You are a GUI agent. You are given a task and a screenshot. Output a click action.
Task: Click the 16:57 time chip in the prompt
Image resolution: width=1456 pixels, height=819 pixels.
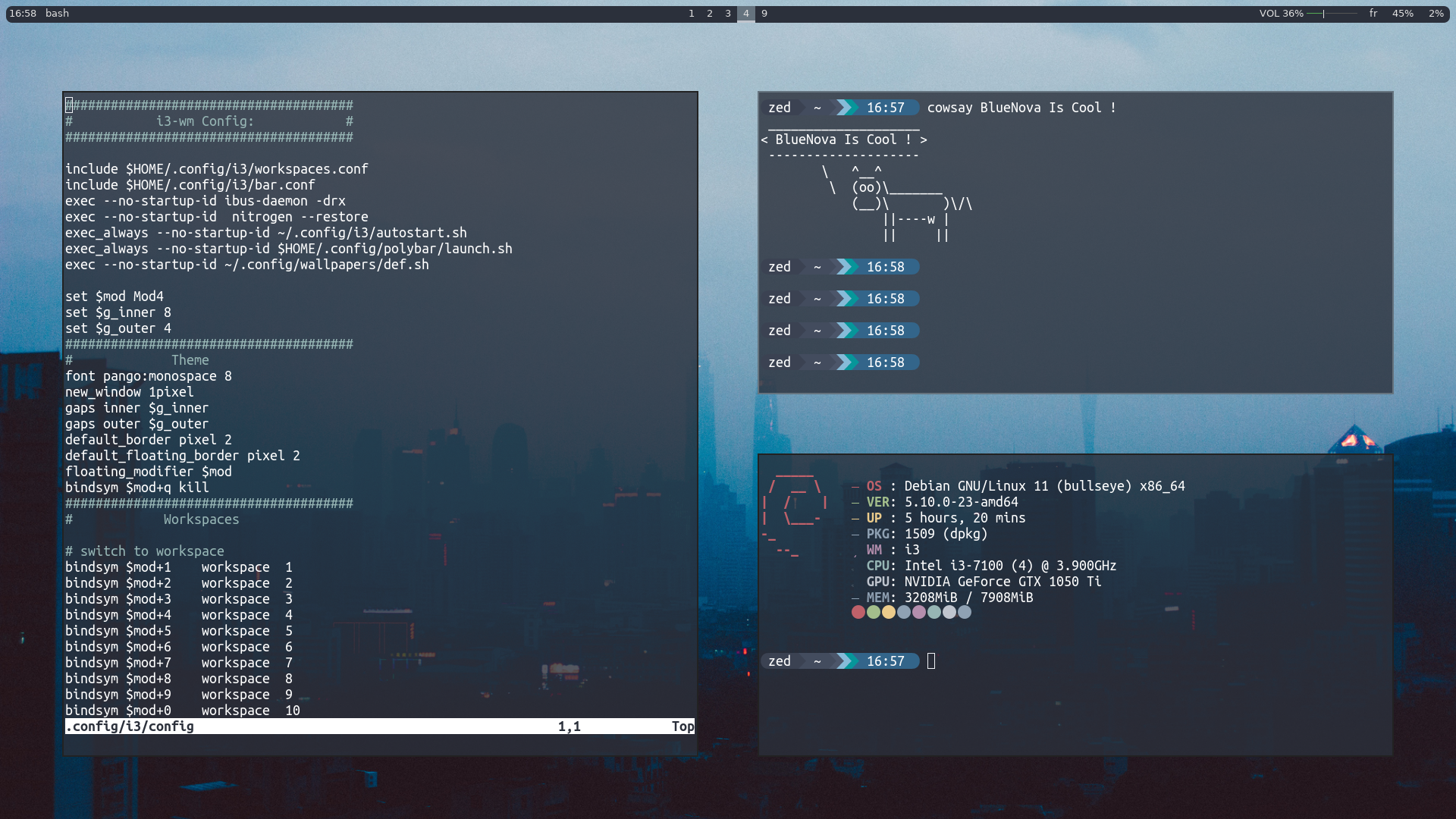coord(886,661)
